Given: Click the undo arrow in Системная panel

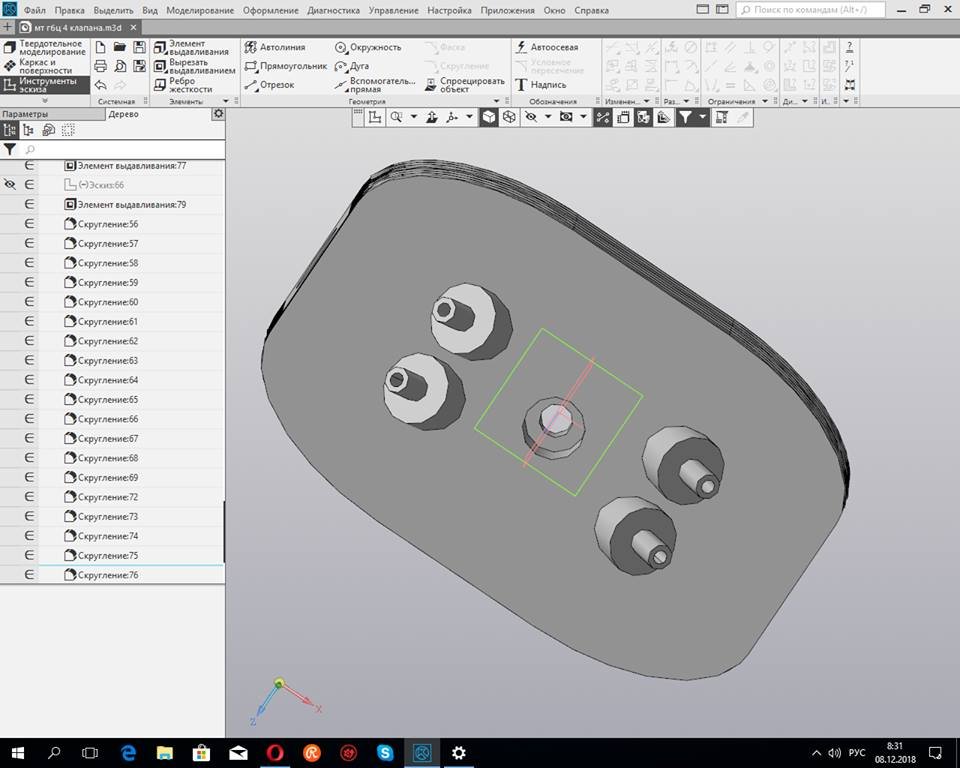Looking at the screenshot, I should (x=100, y=85).
